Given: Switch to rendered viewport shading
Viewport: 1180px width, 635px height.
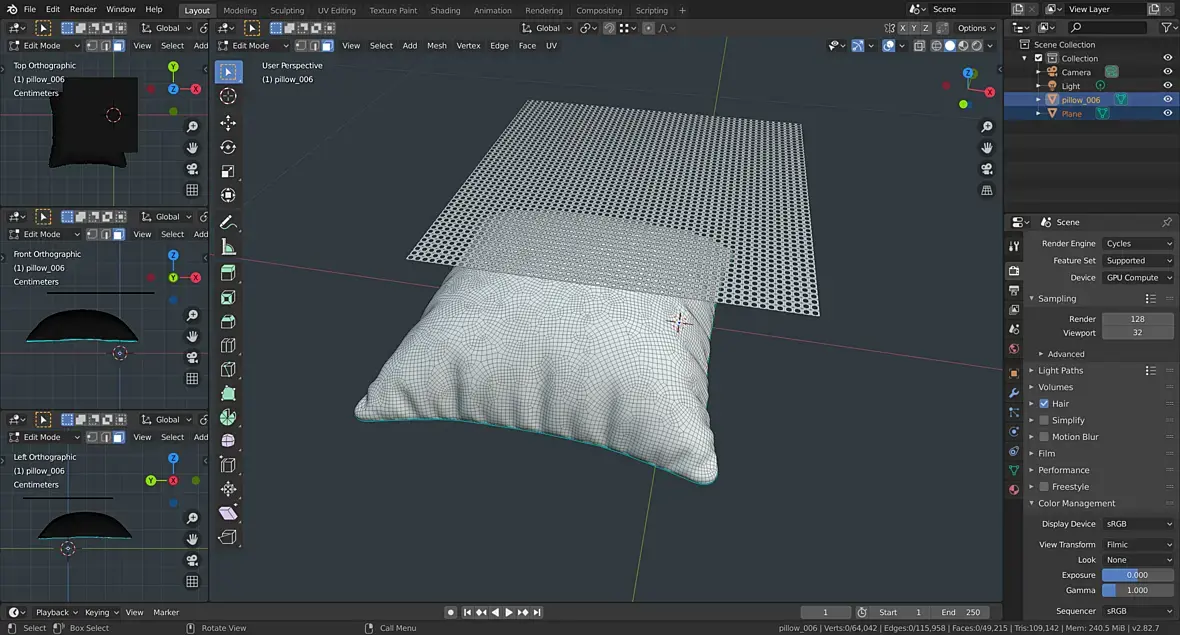Looking at the screenshot, I should 977,46.
